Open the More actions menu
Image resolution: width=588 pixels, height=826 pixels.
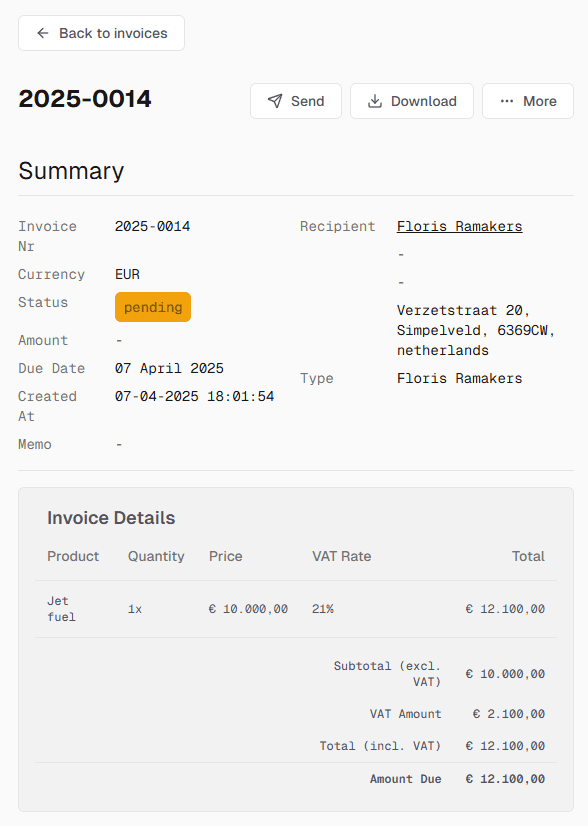(528, 101)
